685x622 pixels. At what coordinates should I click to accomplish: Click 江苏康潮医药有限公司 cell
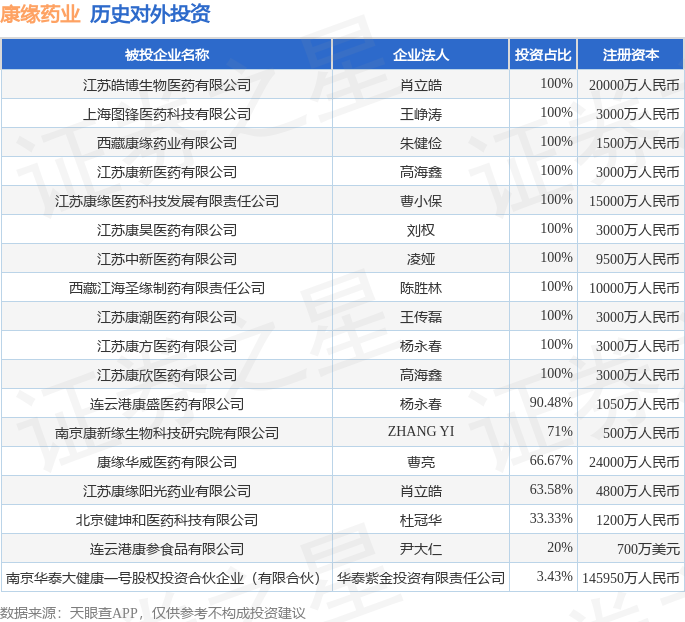tap(166, 317)
